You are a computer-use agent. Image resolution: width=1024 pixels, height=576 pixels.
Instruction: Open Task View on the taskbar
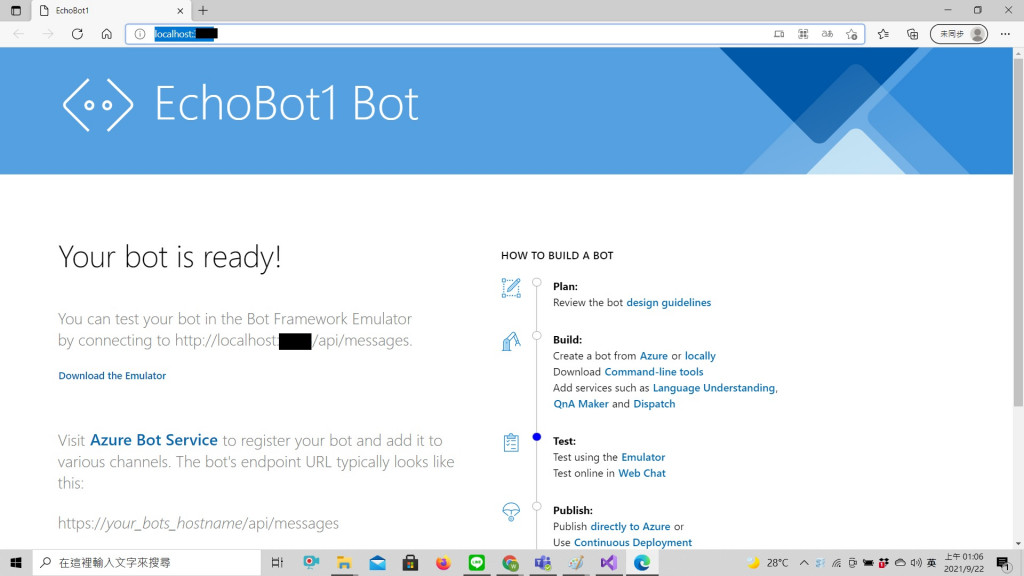pos(277,562)
